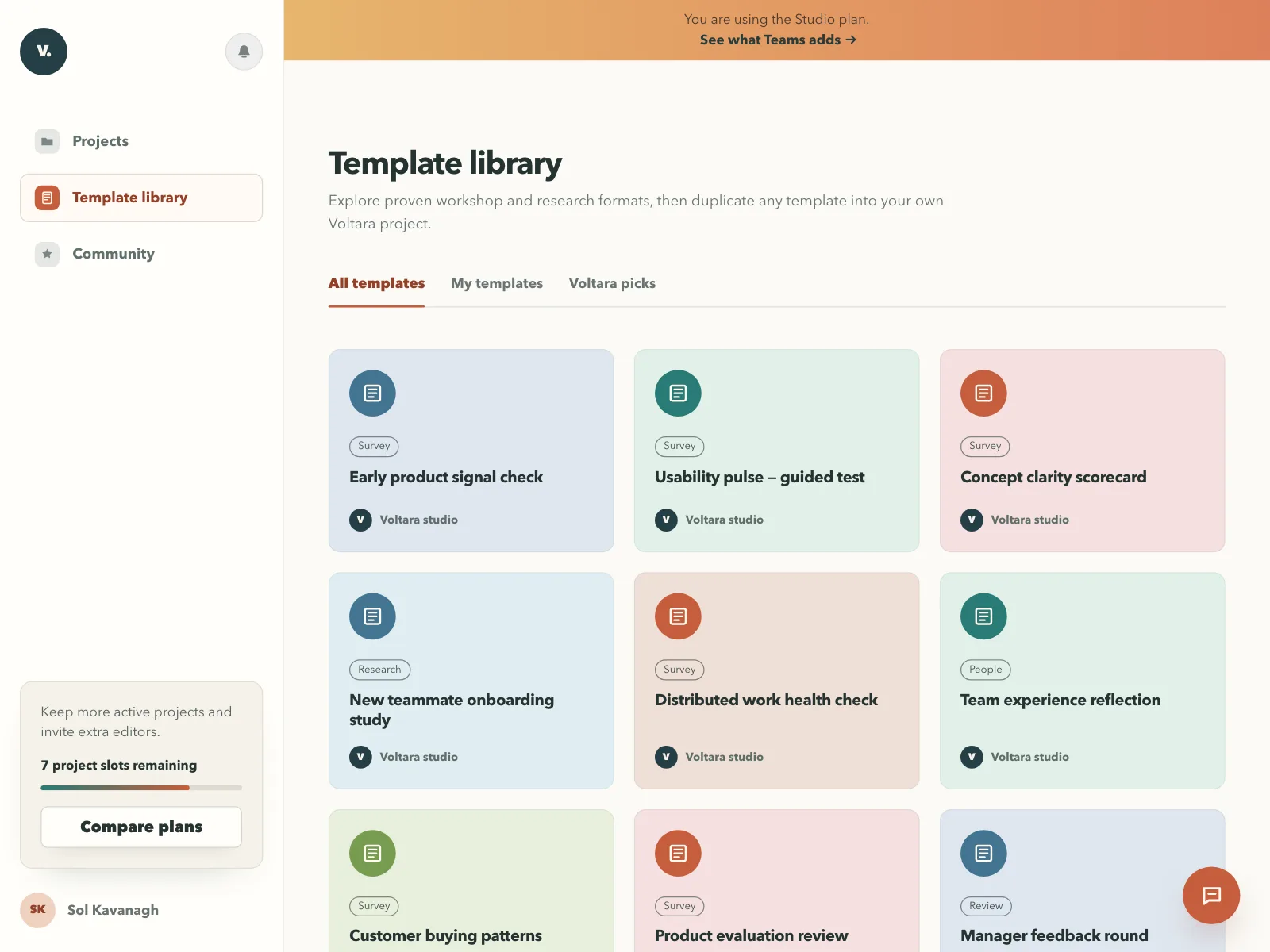Click Voltara studio avatar on onboarding study card
The image size is (1270, 952).
pos(360,757)
